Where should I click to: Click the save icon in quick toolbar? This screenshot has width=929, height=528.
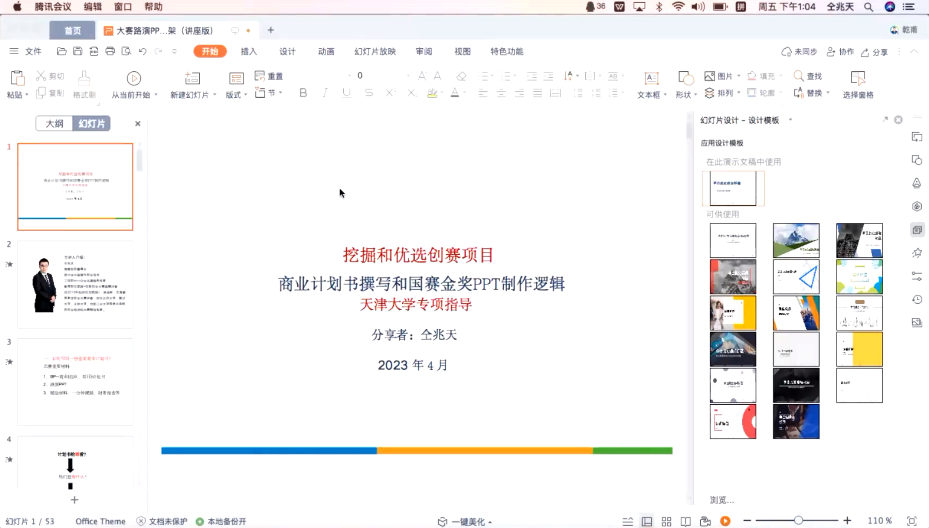tap(77, 51)
